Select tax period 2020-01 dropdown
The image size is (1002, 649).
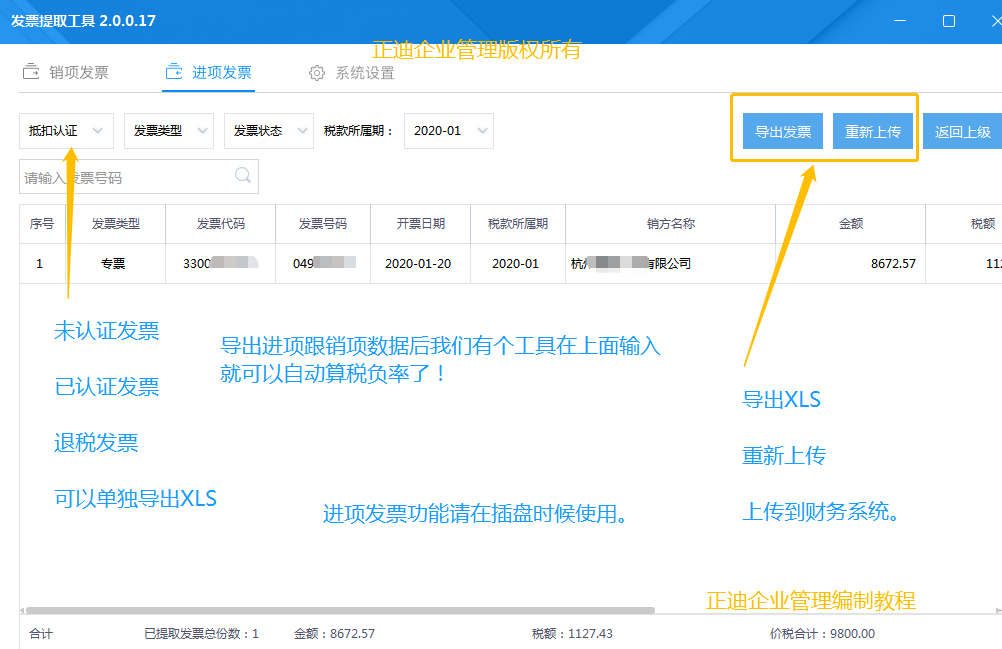pyautogui.click(x=448, y=131)
